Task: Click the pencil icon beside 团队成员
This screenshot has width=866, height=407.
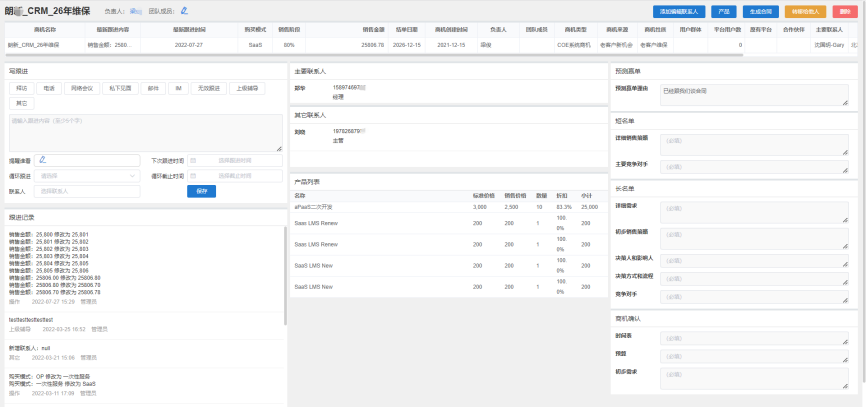Action: [184, 10]
